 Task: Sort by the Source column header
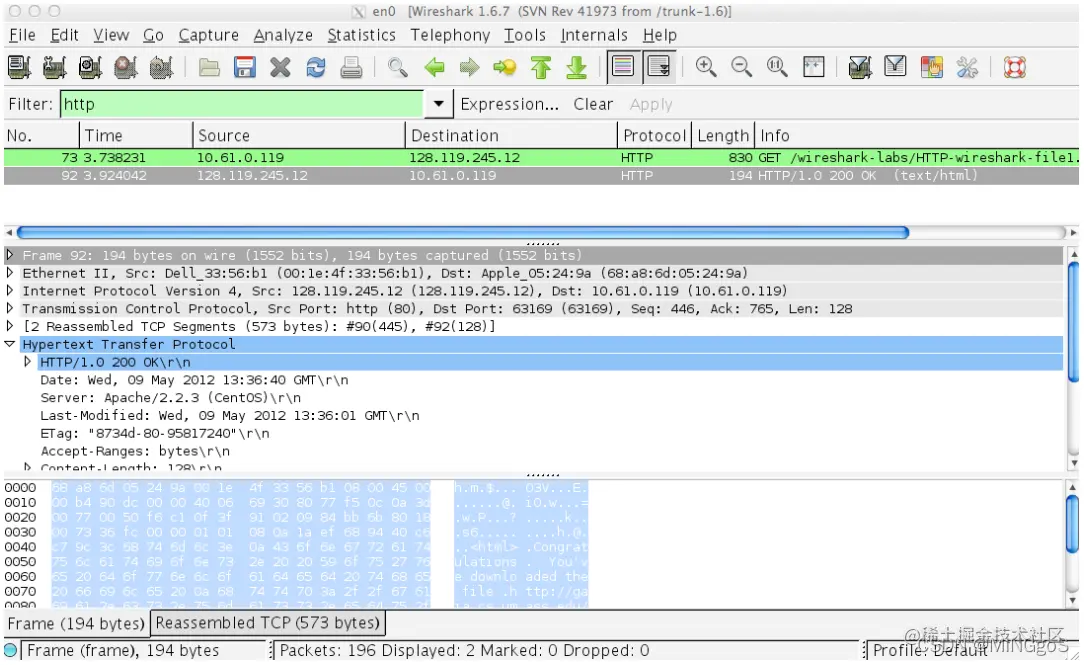[299, 135]
